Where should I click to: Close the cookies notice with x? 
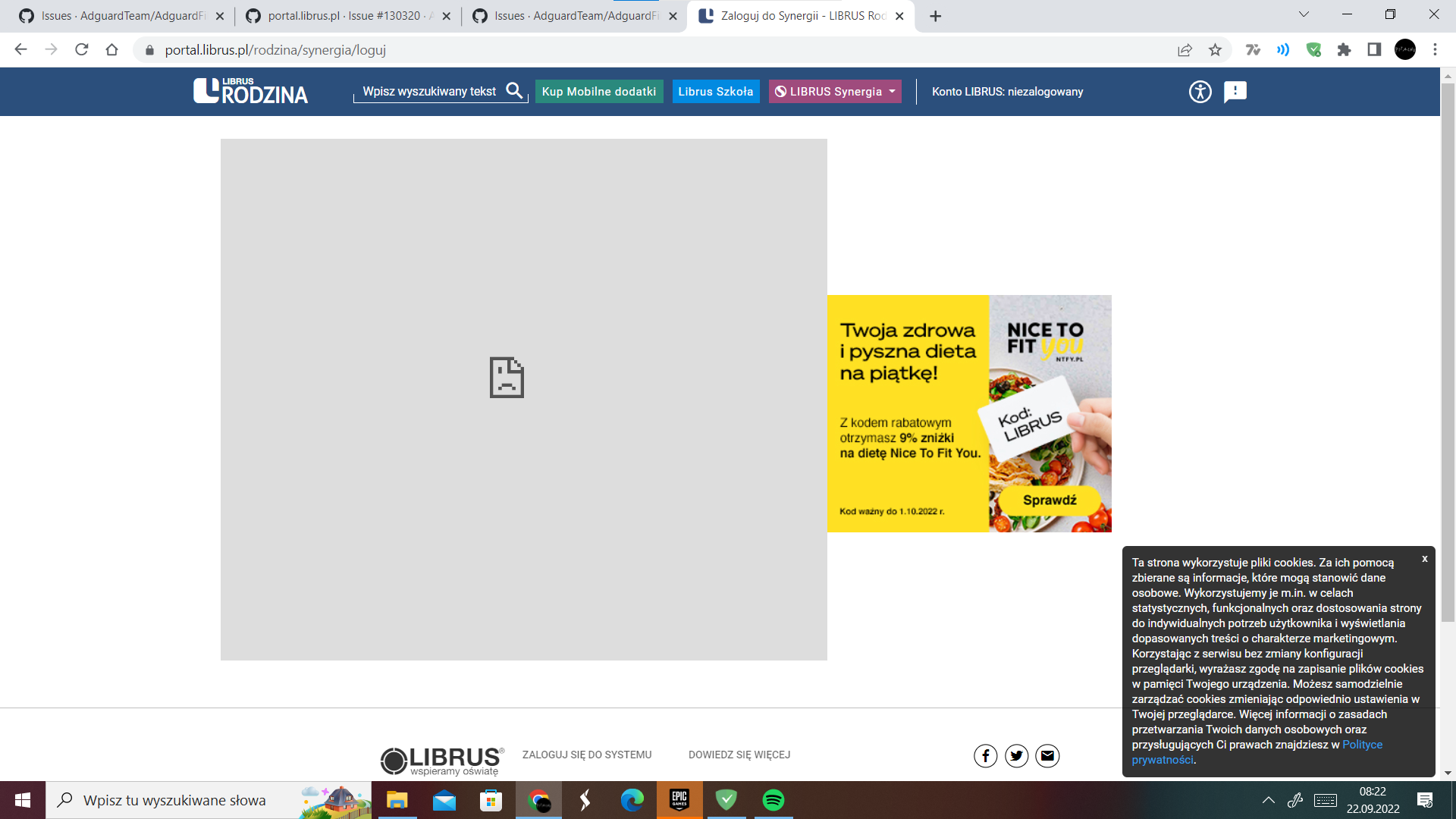point(1424,559)
